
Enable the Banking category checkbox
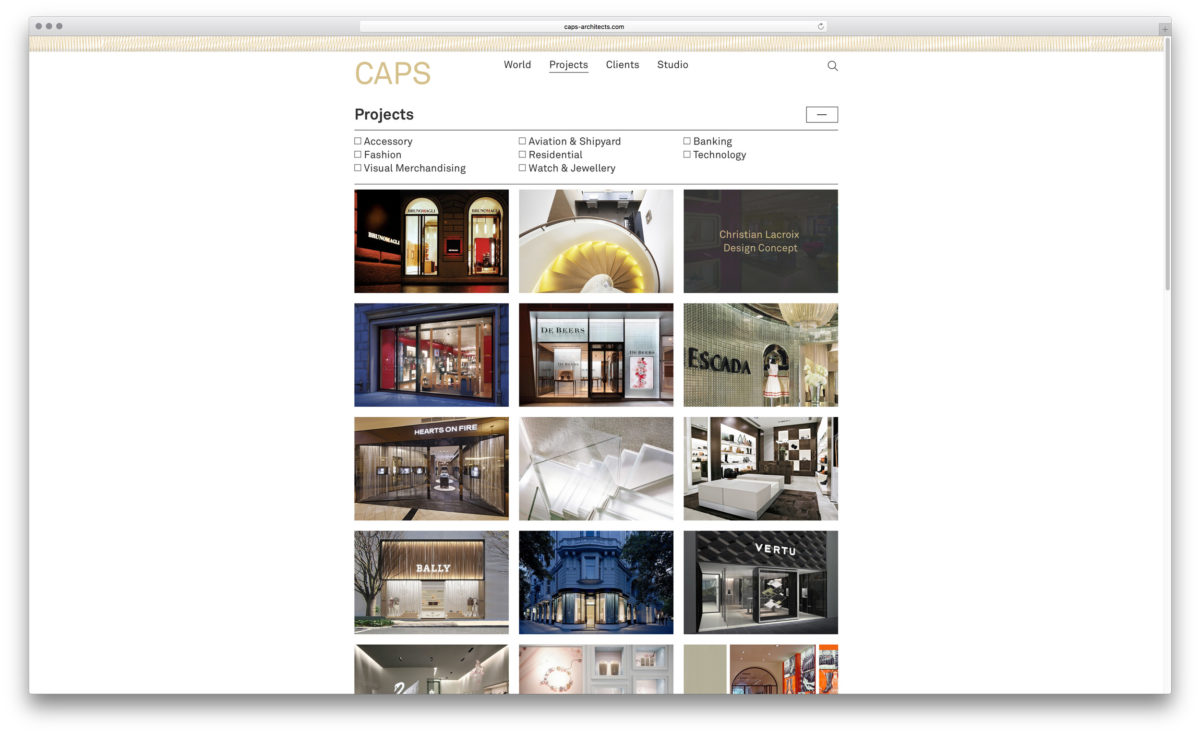(x=687, y=141)
